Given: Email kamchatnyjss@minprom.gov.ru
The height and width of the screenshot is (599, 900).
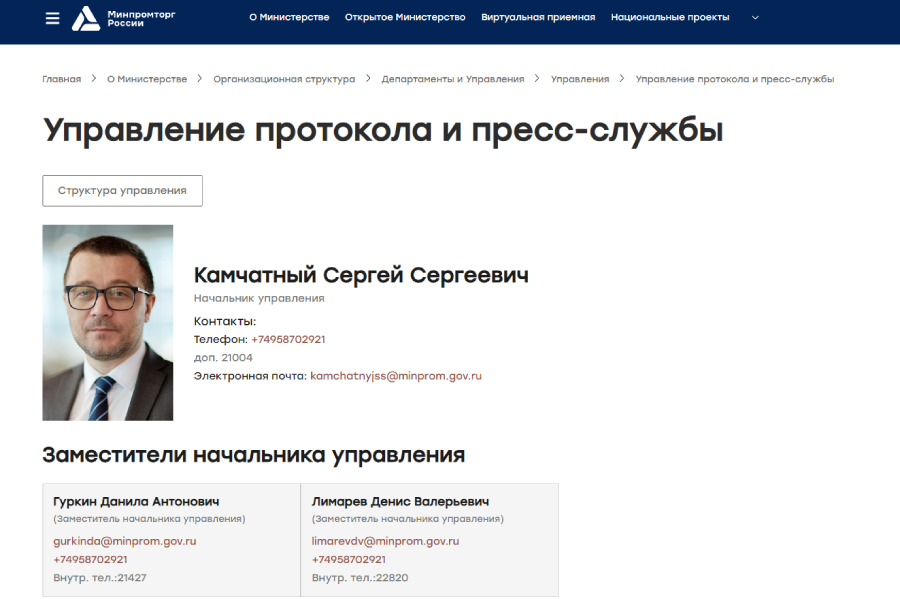Looking at the screenshot, I should click(x=397, y=376).
